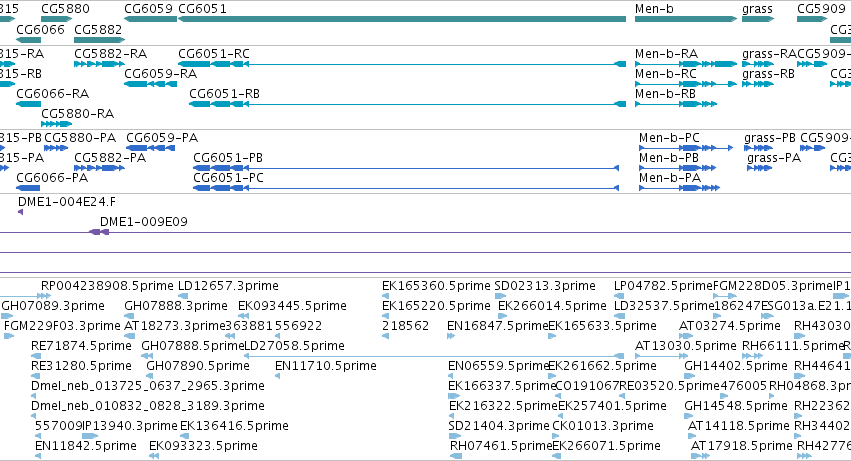Select EST EK266071.5prime
The width and height of the screenshot is (851, 461).
606,446
